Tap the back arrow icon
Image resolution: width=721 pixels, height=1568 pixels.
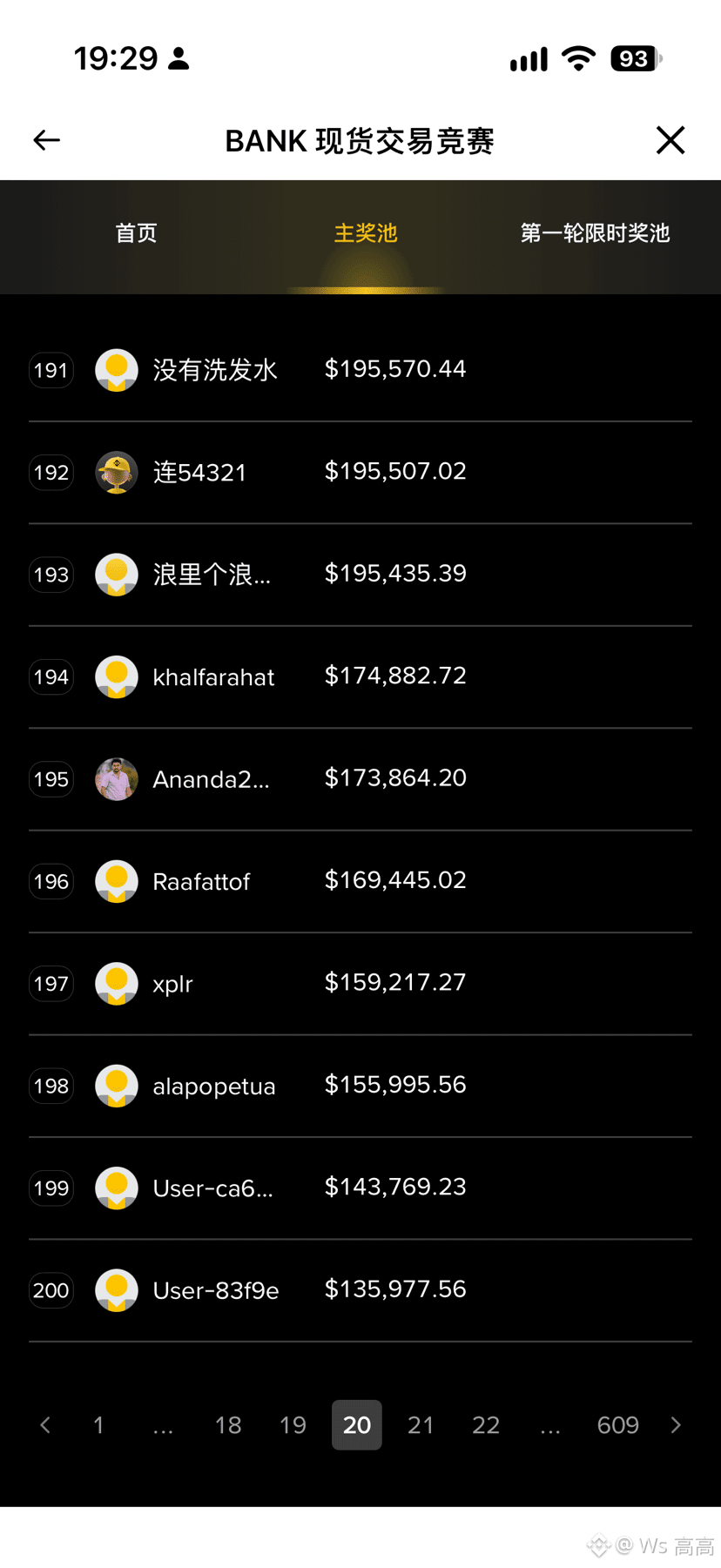(x=47, y=140)
